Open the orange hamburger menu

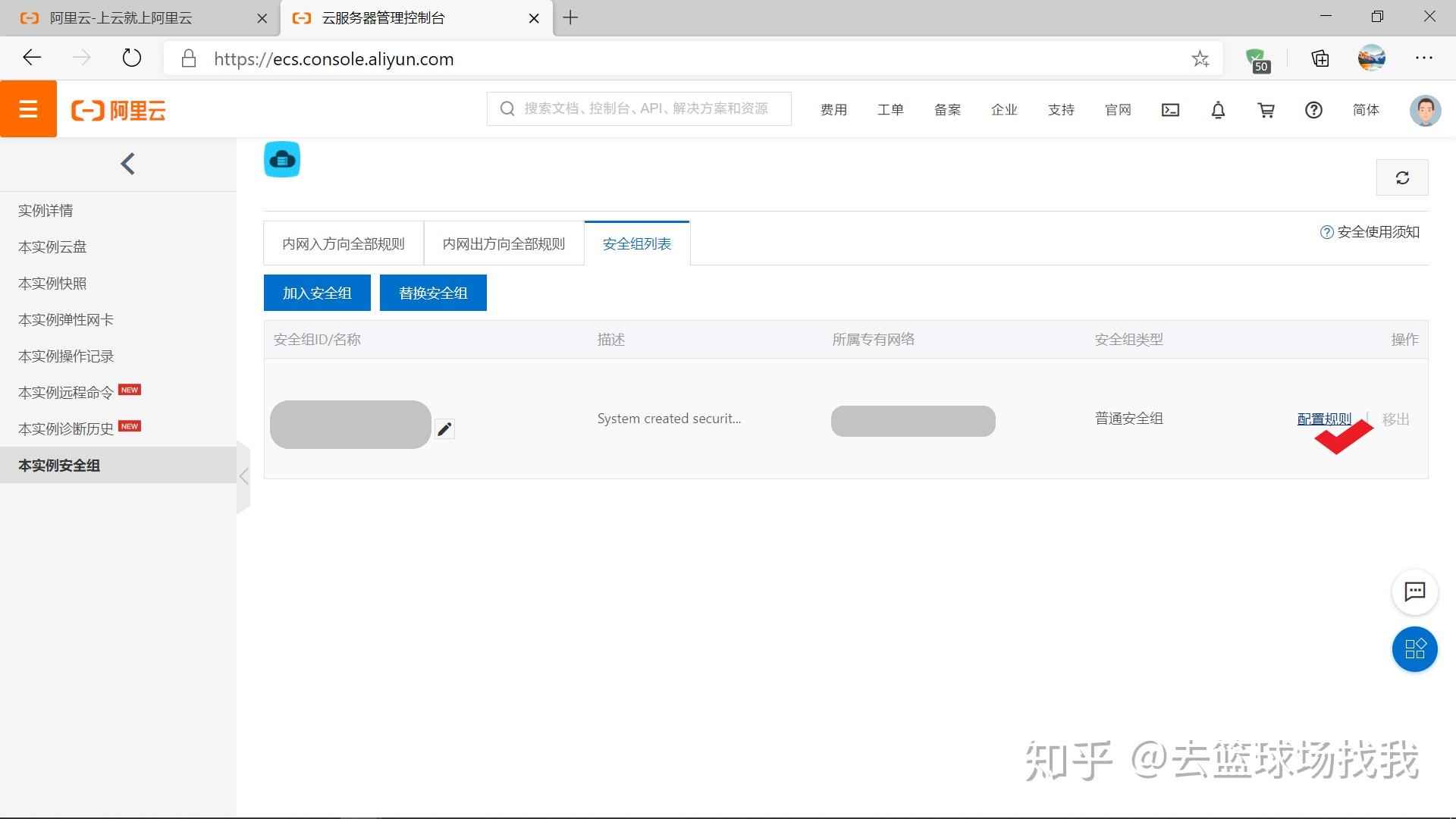(28, 109)
